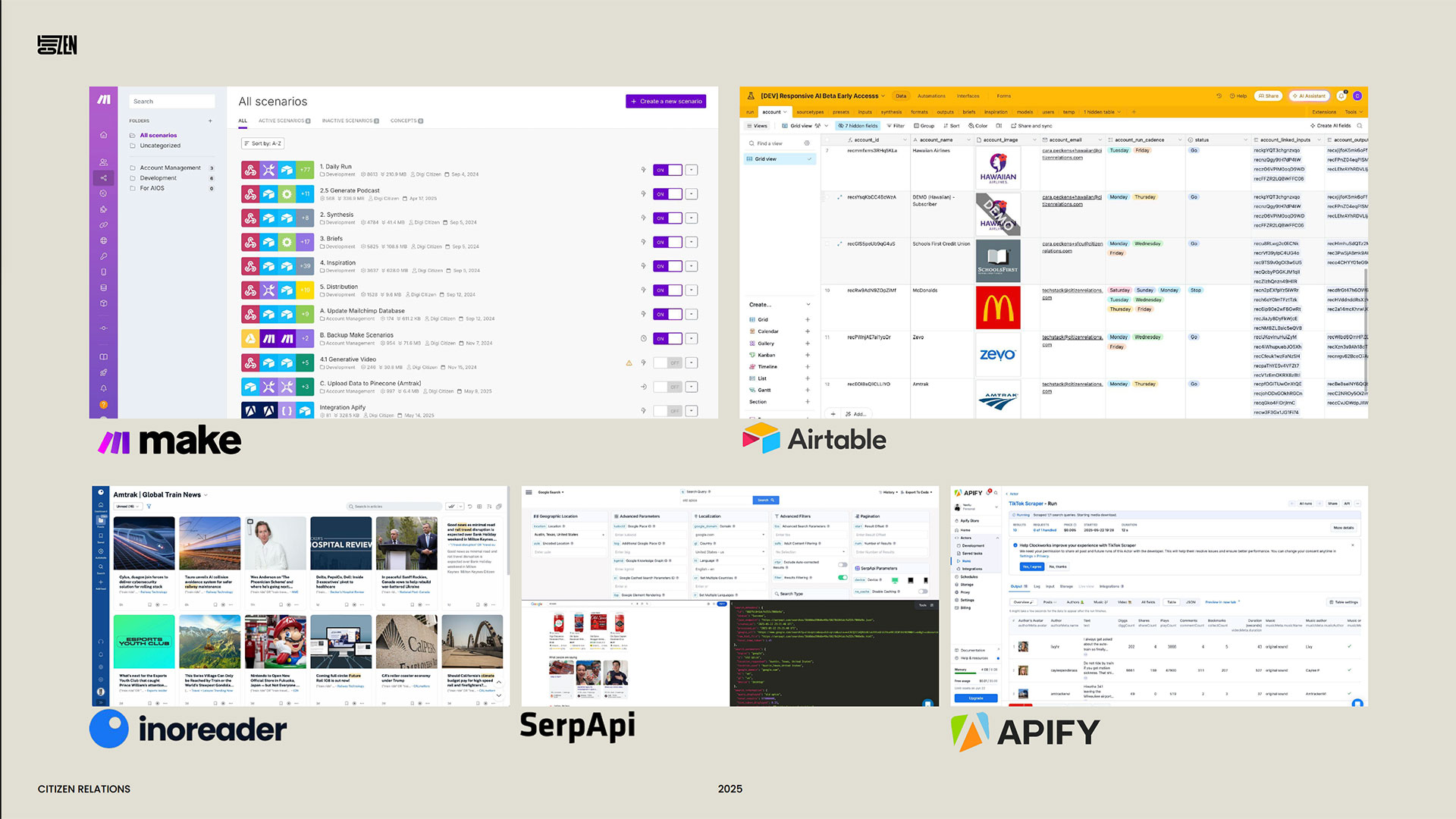
Task: Click Share and sync in Airtable
Action: click(1031, 126)
